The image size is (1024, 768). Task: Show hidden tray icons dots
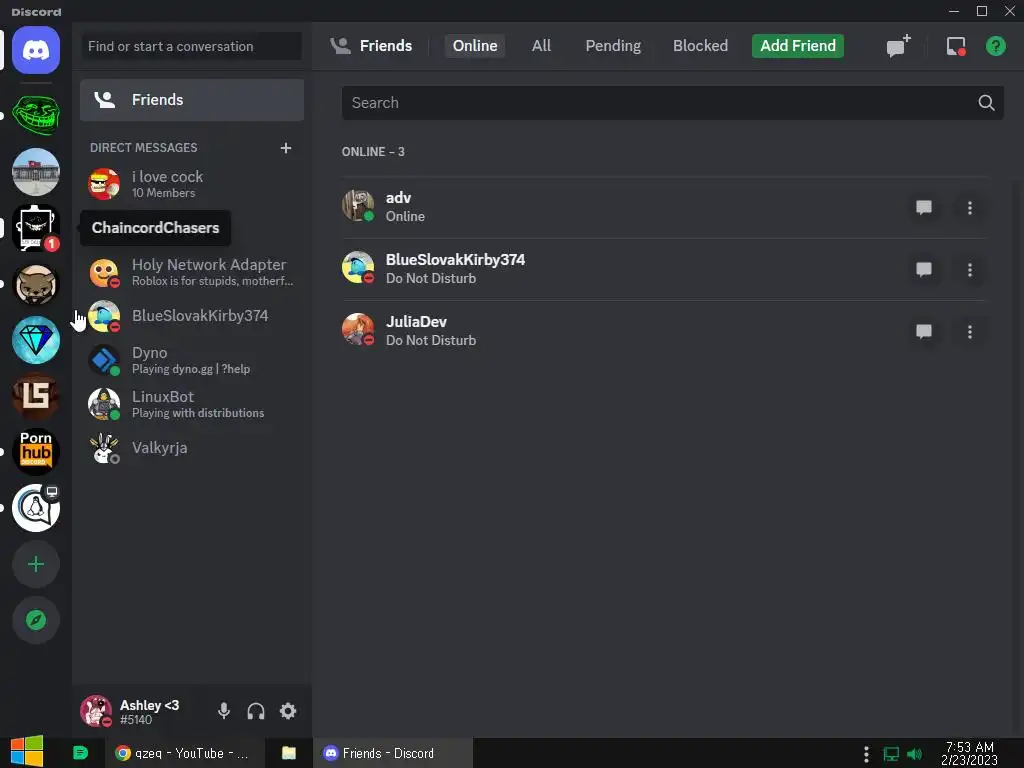click(x=866, y=754)
